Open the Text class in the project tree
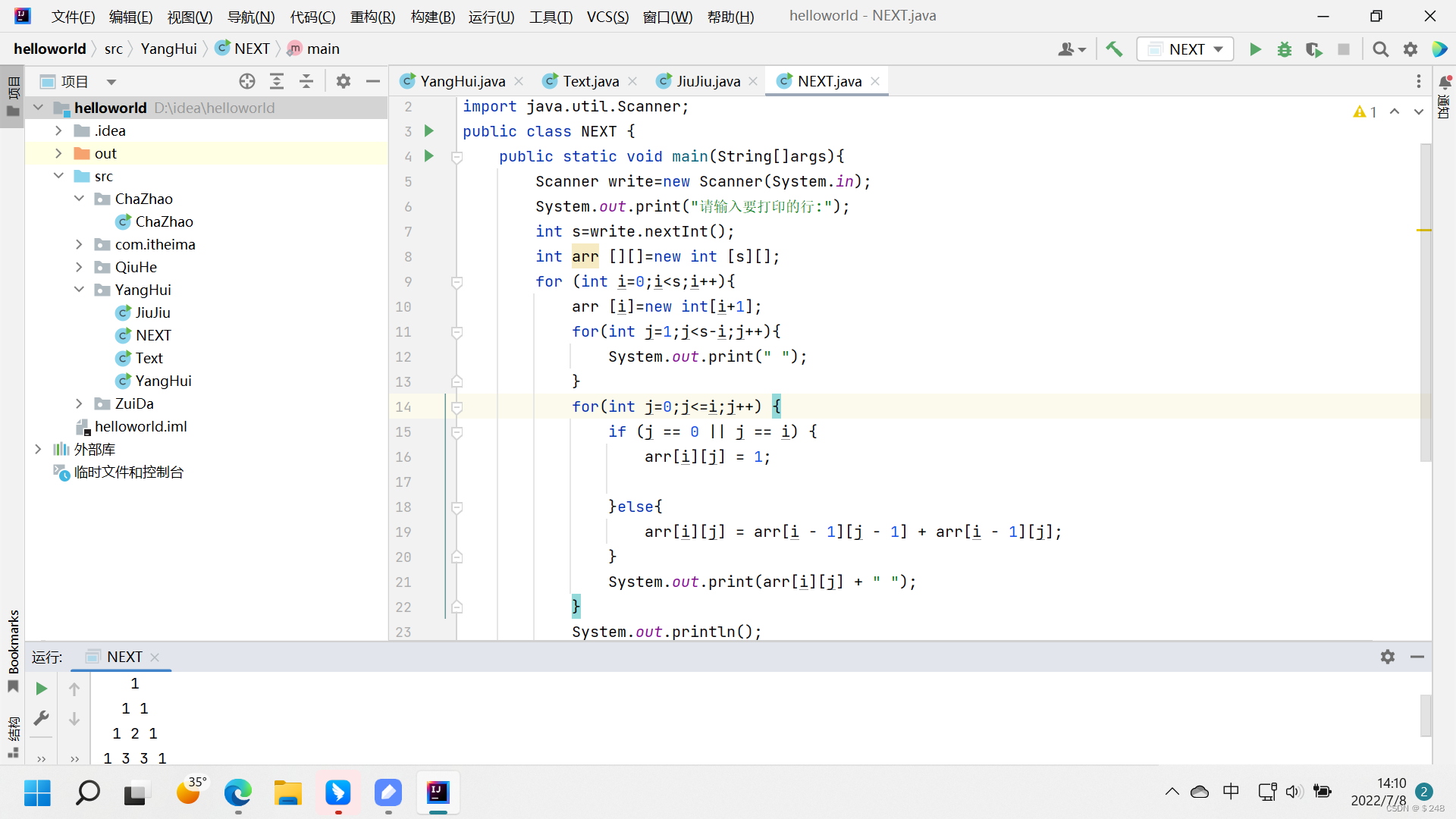Image resolution: width=1456 pixels, height=819 pixels. point(149,358)
